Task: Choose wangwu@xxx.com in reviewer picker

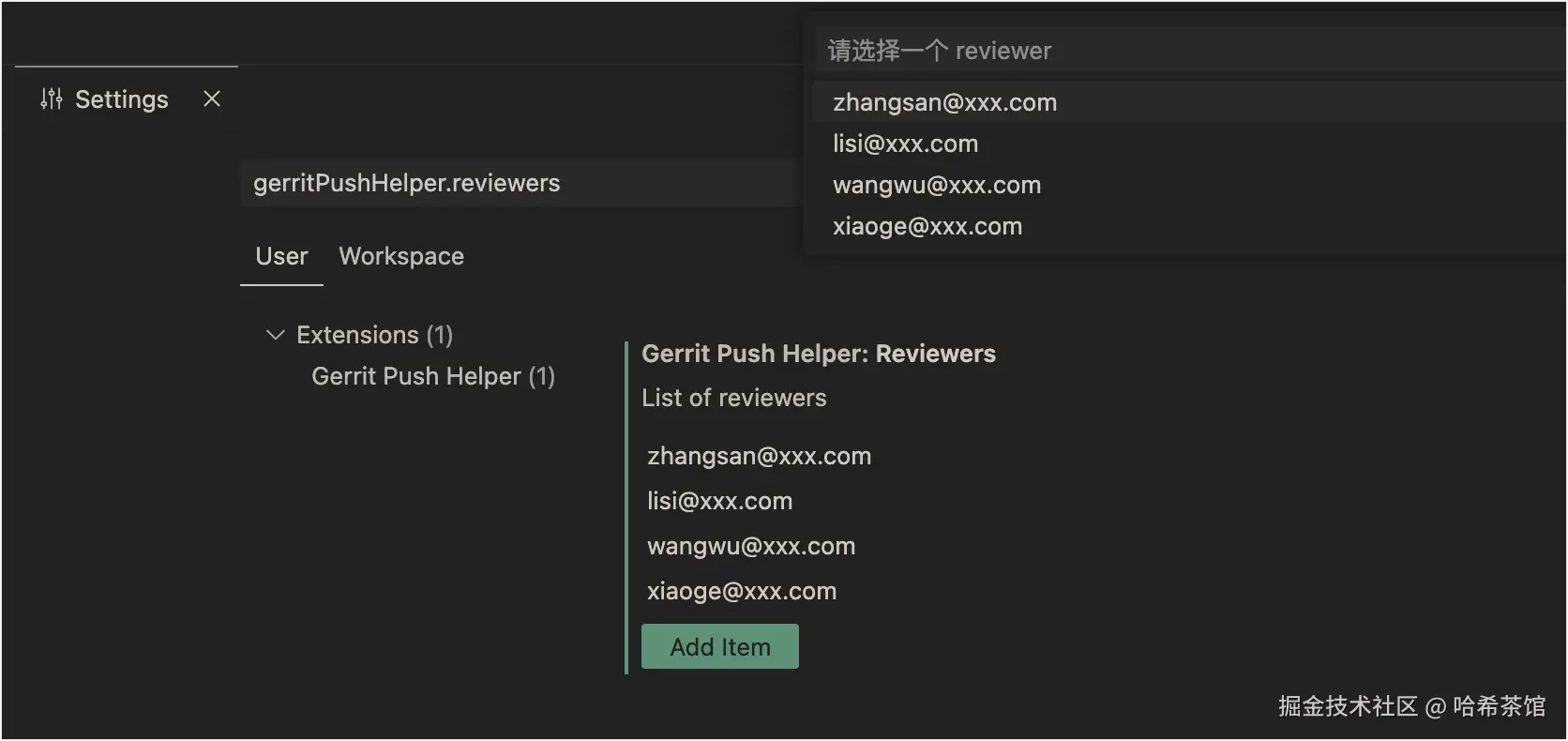Action: pos(1189,185)
